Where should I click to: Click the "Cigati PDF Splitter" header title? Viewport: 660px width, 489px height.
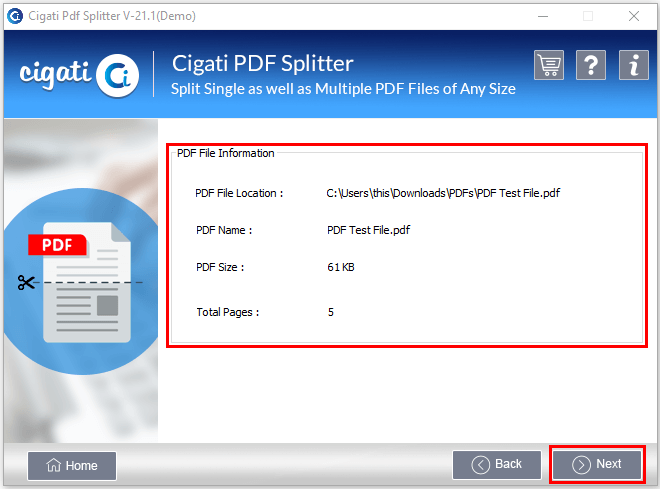(x=263, y=64)
